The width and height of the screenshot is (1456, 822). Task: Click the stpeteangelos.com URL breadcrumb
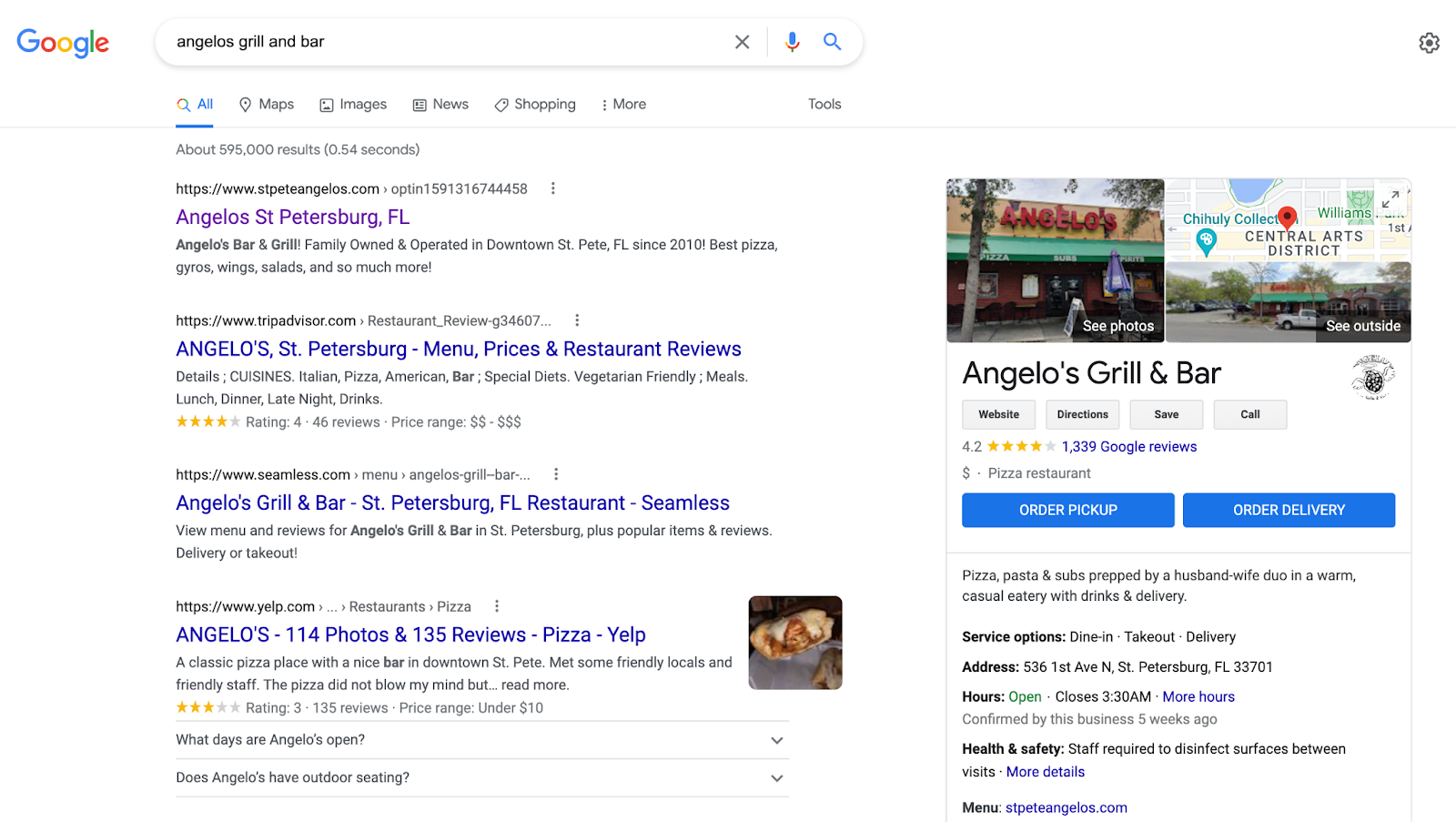(351, 189)
